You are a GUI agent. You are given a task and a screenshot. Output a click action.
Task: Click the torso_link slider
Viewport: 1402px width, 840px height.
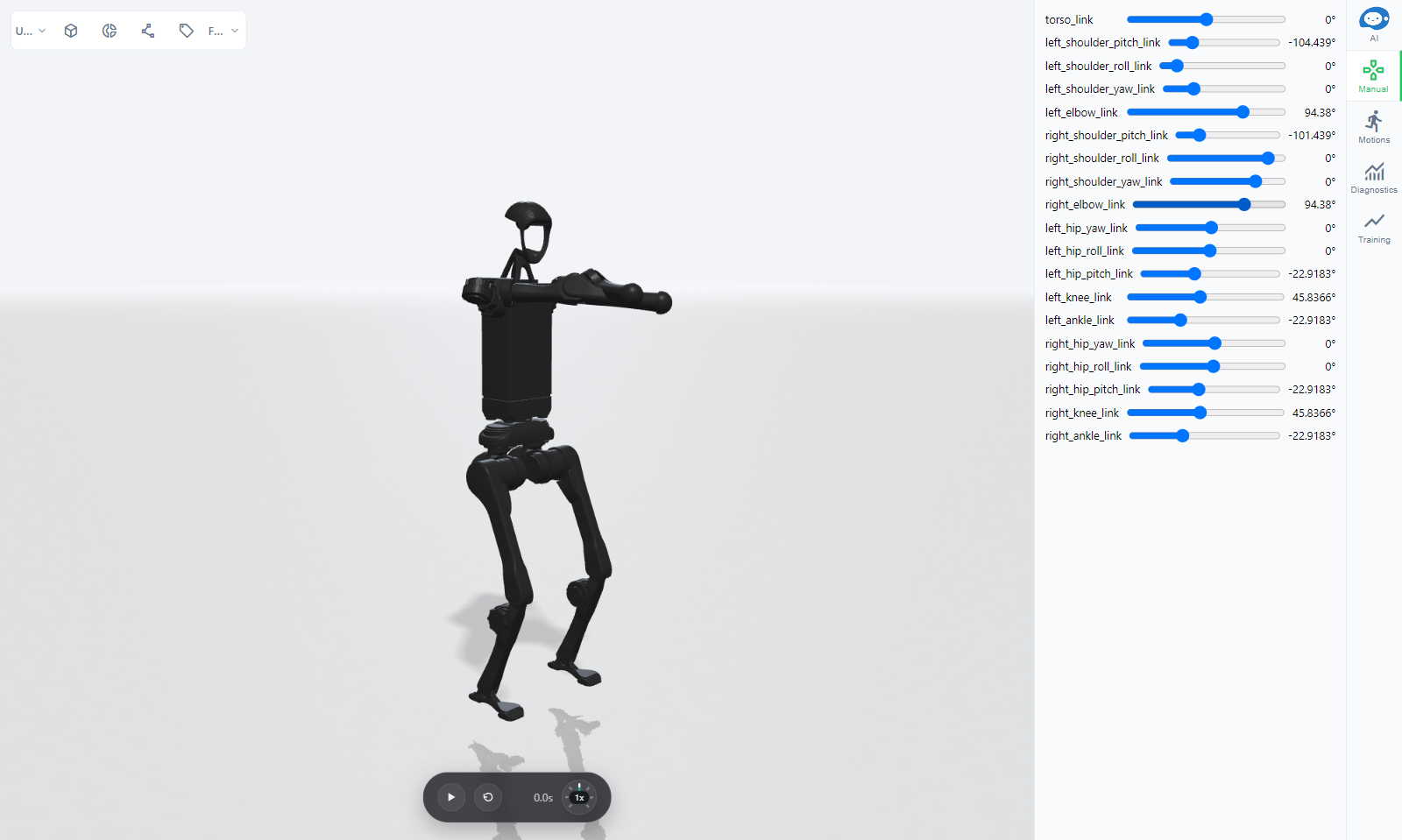click(1206, 19)
